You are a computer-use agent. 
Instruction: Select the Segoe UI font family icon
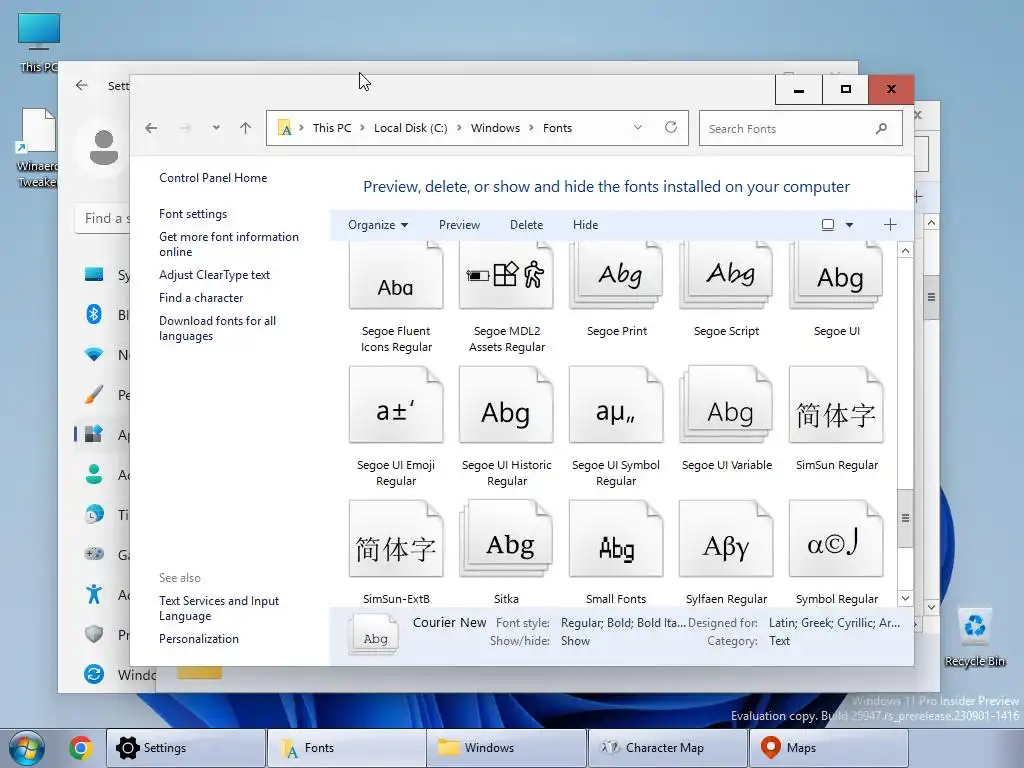(x=836, y=275)
